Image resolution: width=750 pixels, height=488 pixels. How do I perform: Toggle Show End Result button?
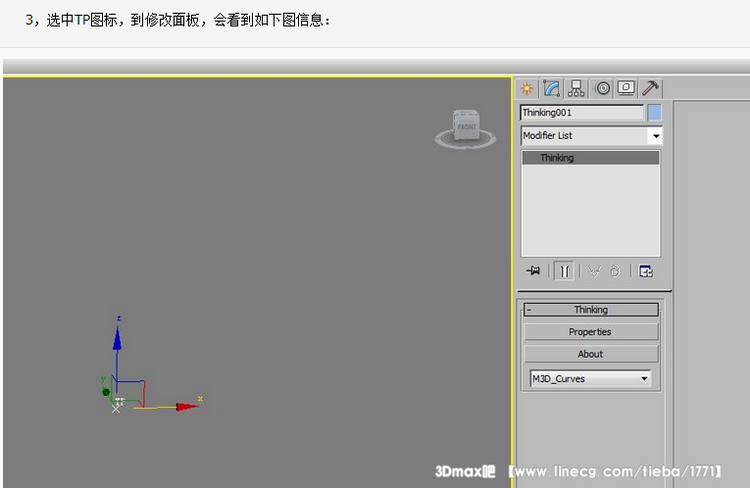tap(564, 271)
